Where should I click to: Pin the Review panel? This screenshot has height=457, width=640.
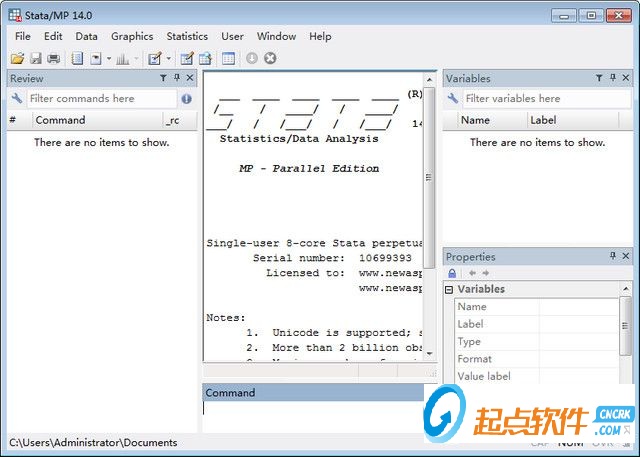tap(177, 78)
